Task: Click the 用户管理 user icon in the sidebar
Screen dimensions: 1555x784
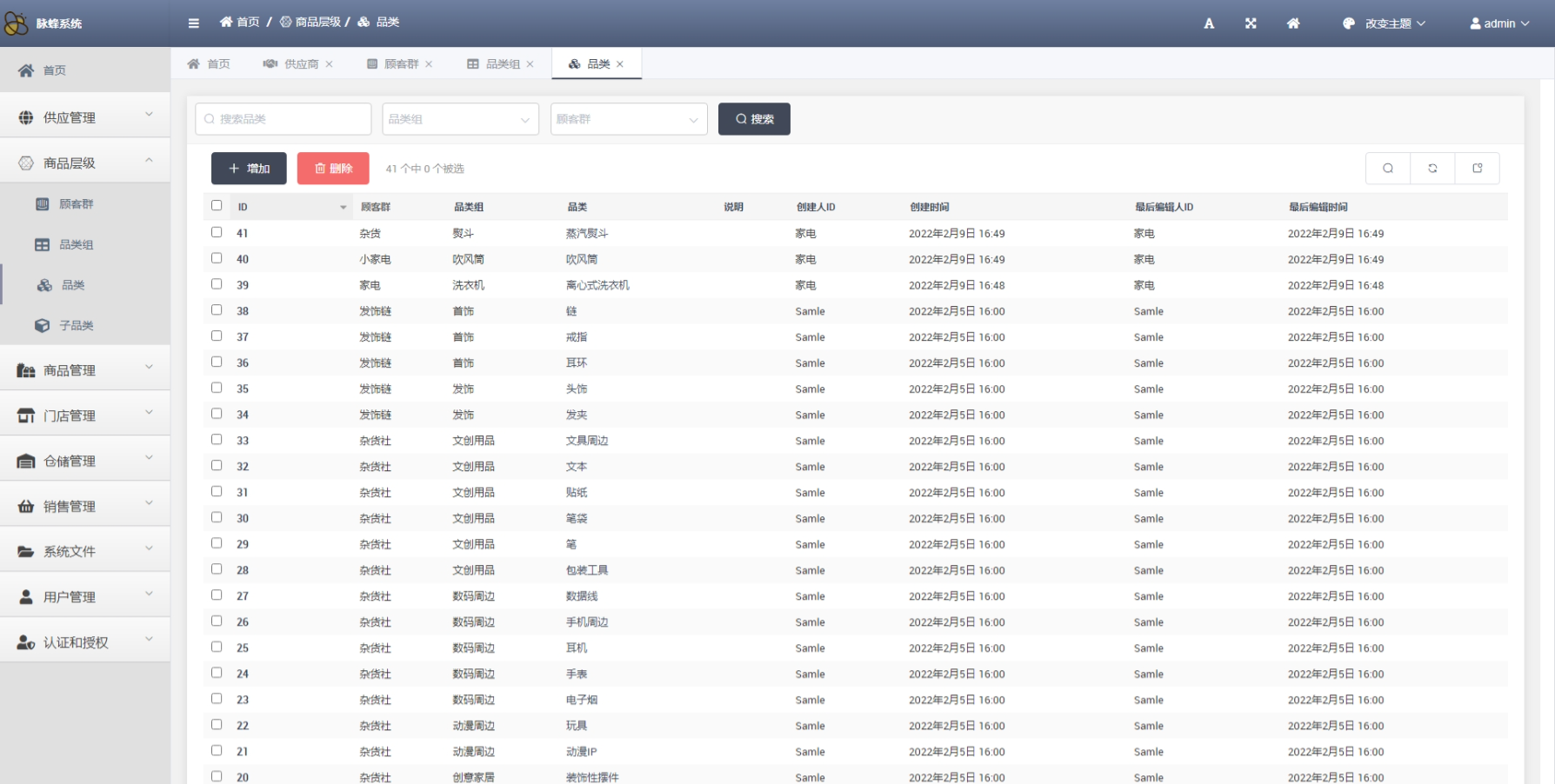Action: (x=26, y=597)
